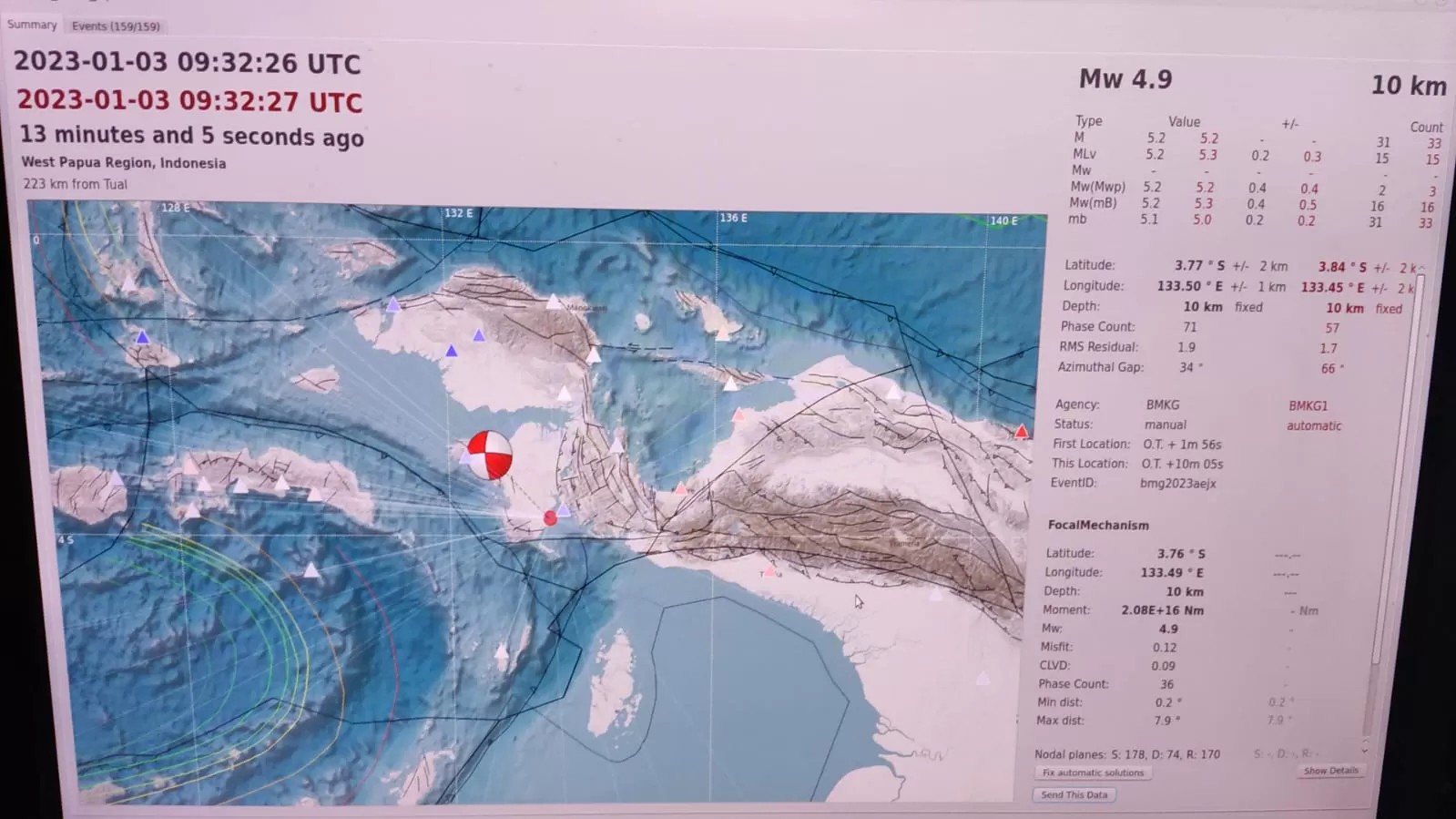
Task: Click the pink station triangle near Timika coast
Action: click(770, 571)
